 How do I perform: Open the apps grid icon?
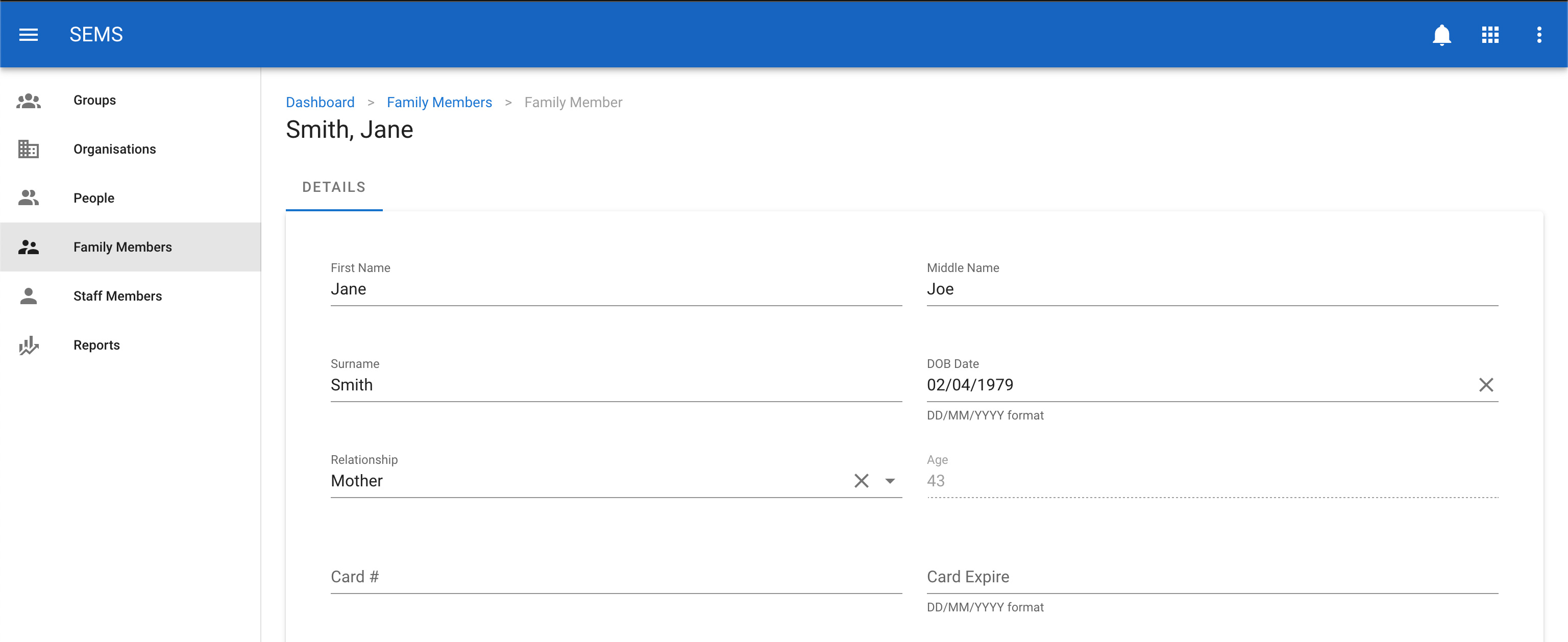(x=1489, y=35)
